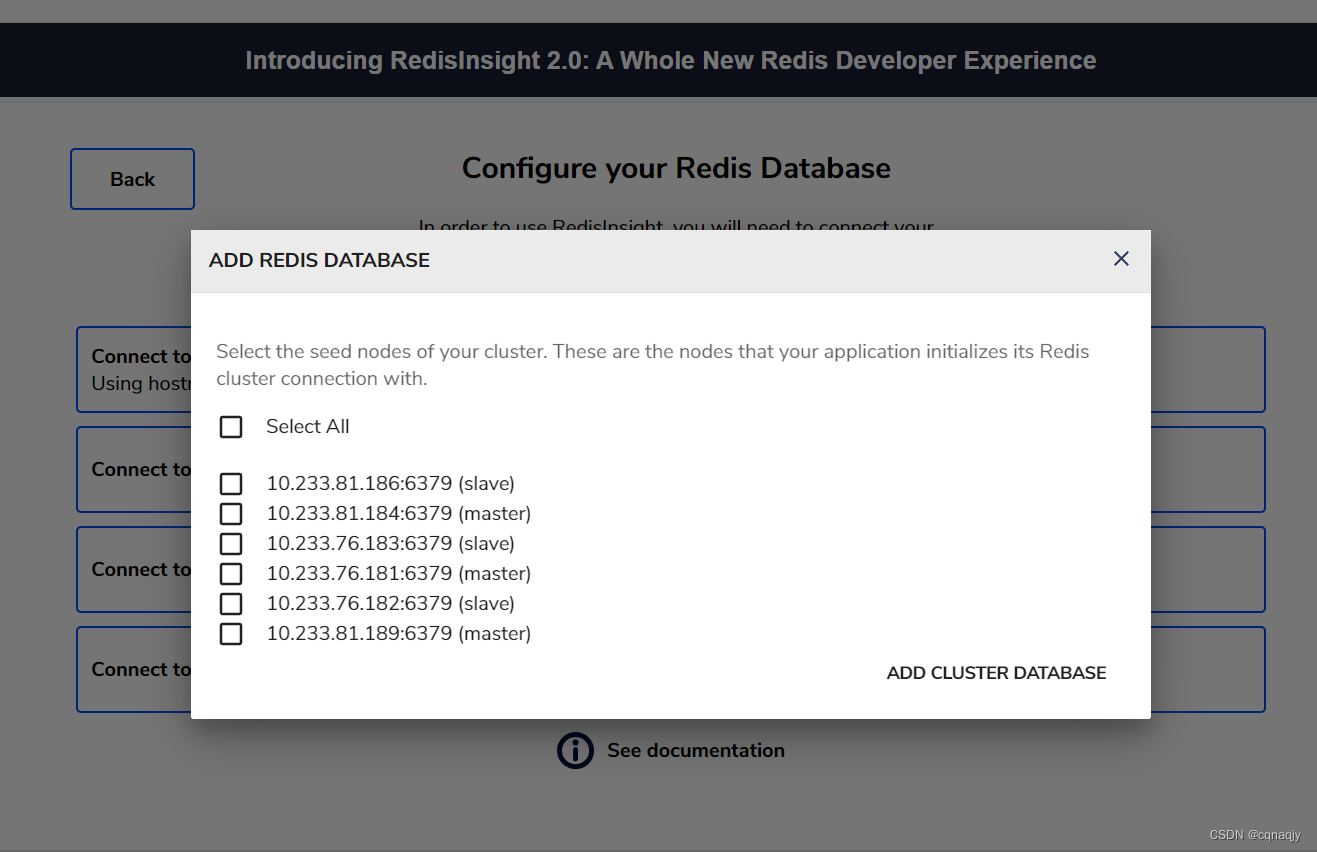Screen dimensions: 1317x852
Task: Tick checkbox for 10.233.76.183:6379 slave
Action: [231, 544]
